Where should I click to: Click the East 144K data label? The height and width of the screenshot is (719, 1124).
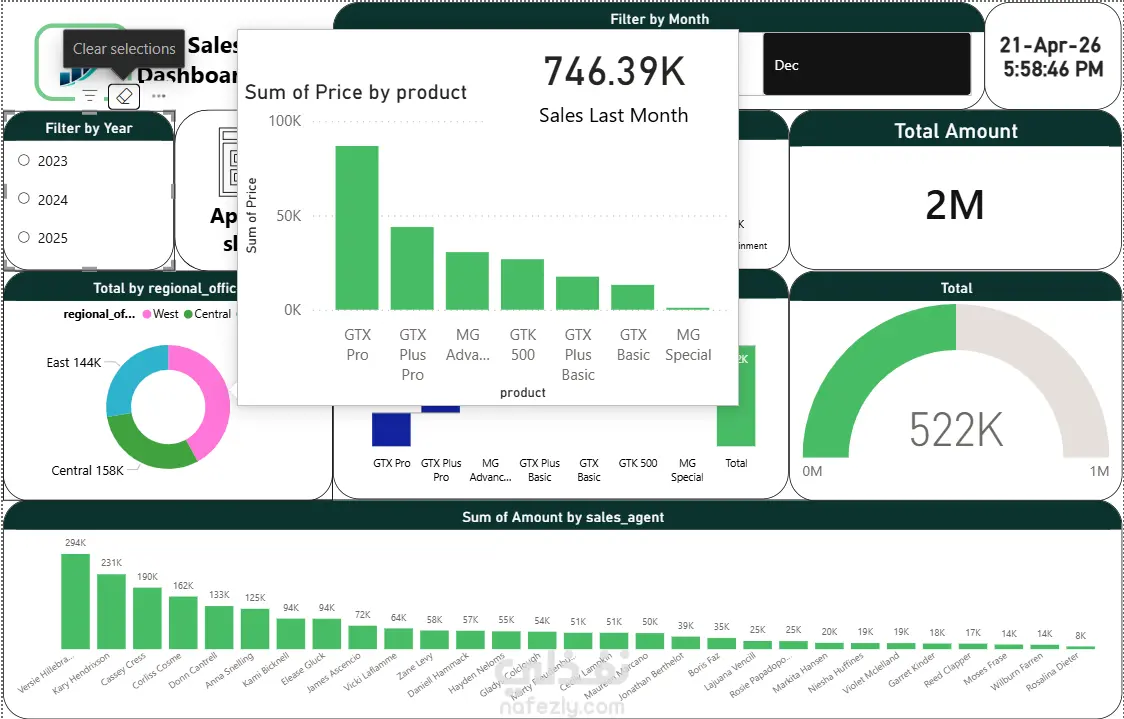point(74,363)
